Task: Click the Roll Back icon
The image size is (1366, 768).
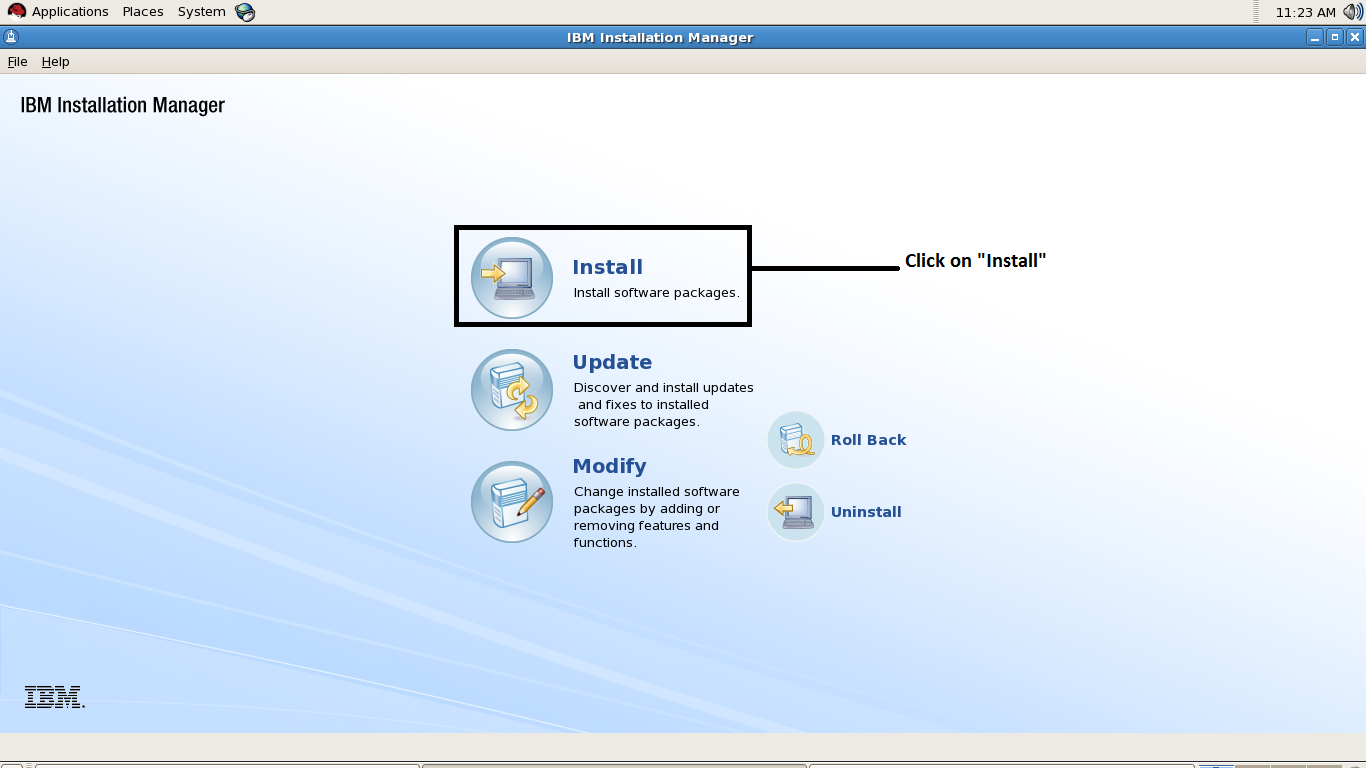Action: pyautogui.click(x=796, y=440)
